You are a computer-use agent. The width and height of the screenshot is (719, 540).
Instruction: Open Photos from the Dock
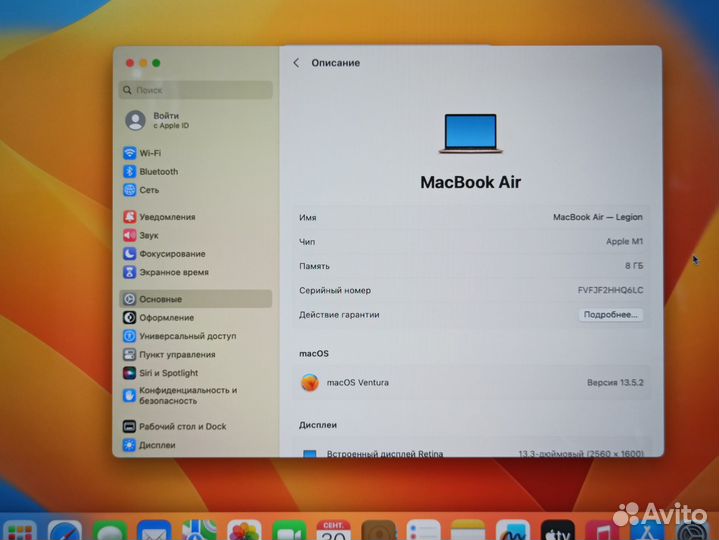(244, 531)
